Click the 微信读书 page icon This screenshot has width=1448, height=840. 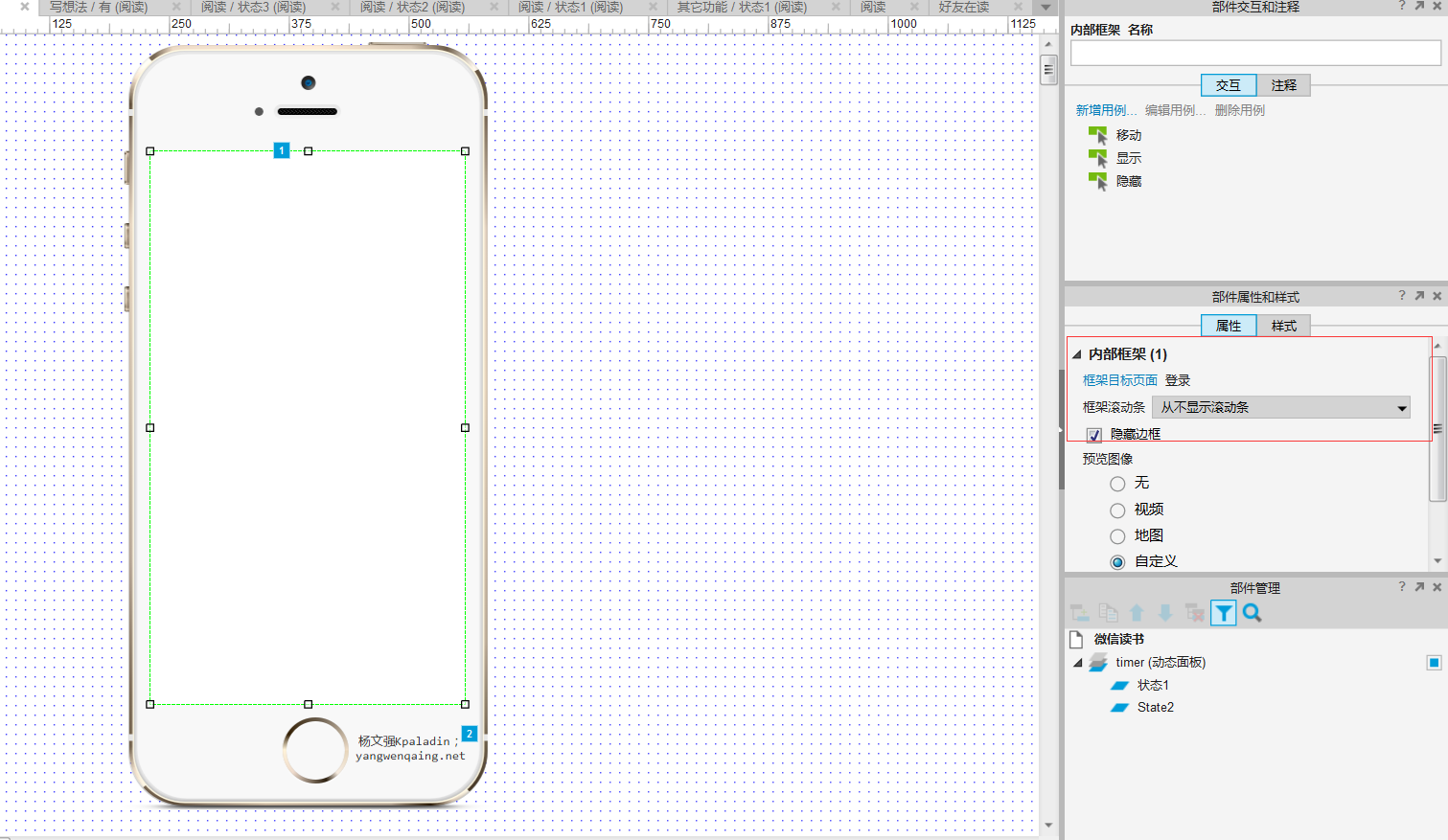tap(1076, 639)
